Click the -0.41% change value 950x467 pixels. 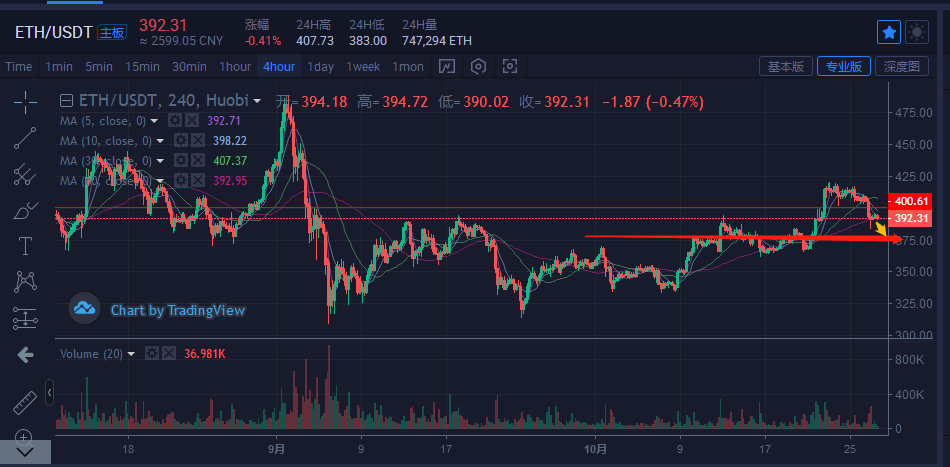coord(263,41)
